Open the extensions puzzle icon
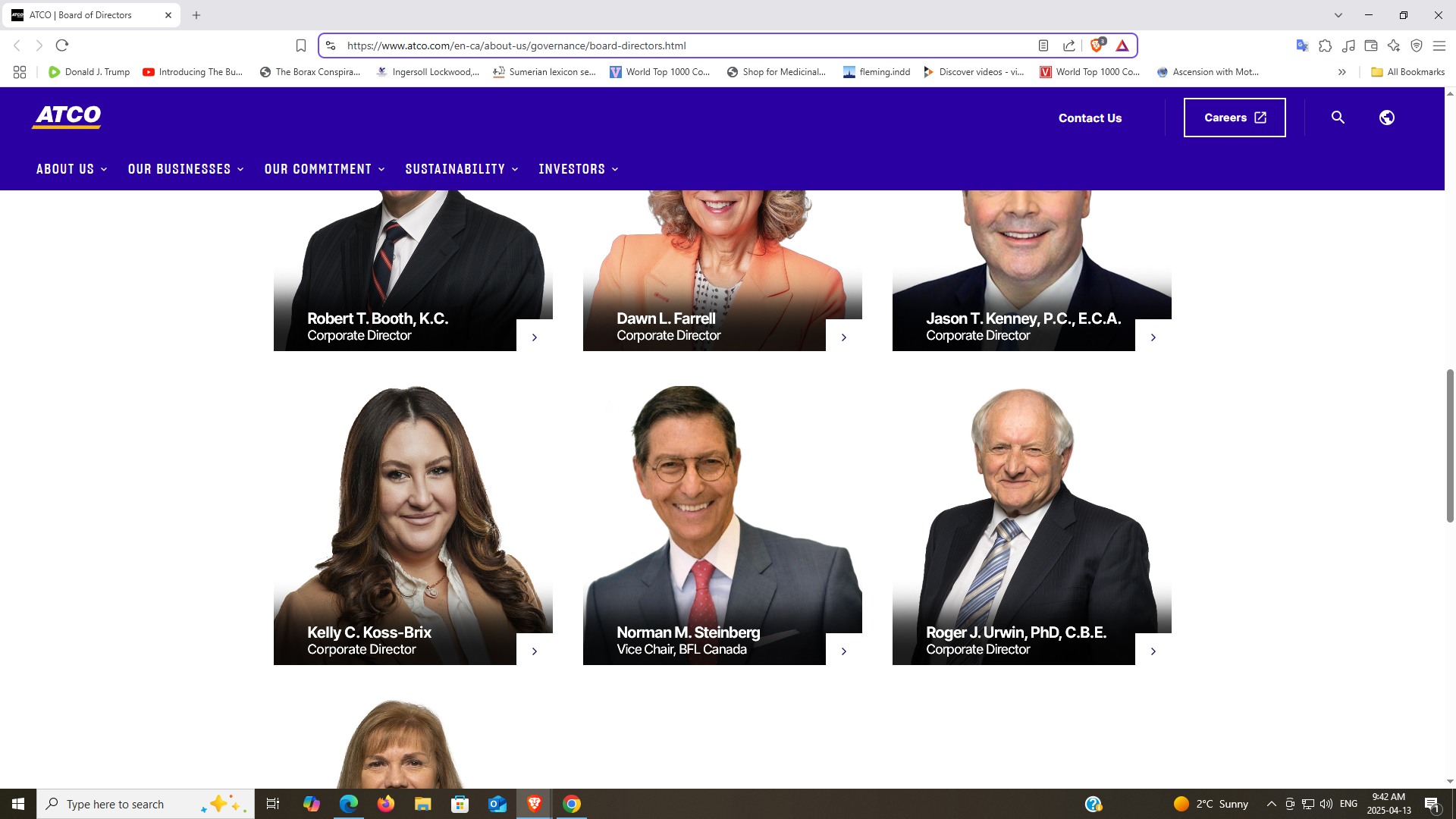 pos(1325,45)
